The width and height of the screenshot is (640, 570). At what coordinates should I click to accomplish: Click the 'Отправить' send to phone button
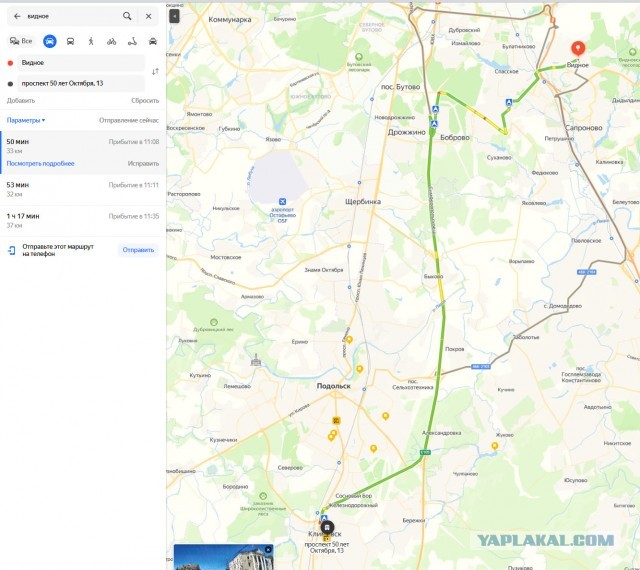point(138,250)
